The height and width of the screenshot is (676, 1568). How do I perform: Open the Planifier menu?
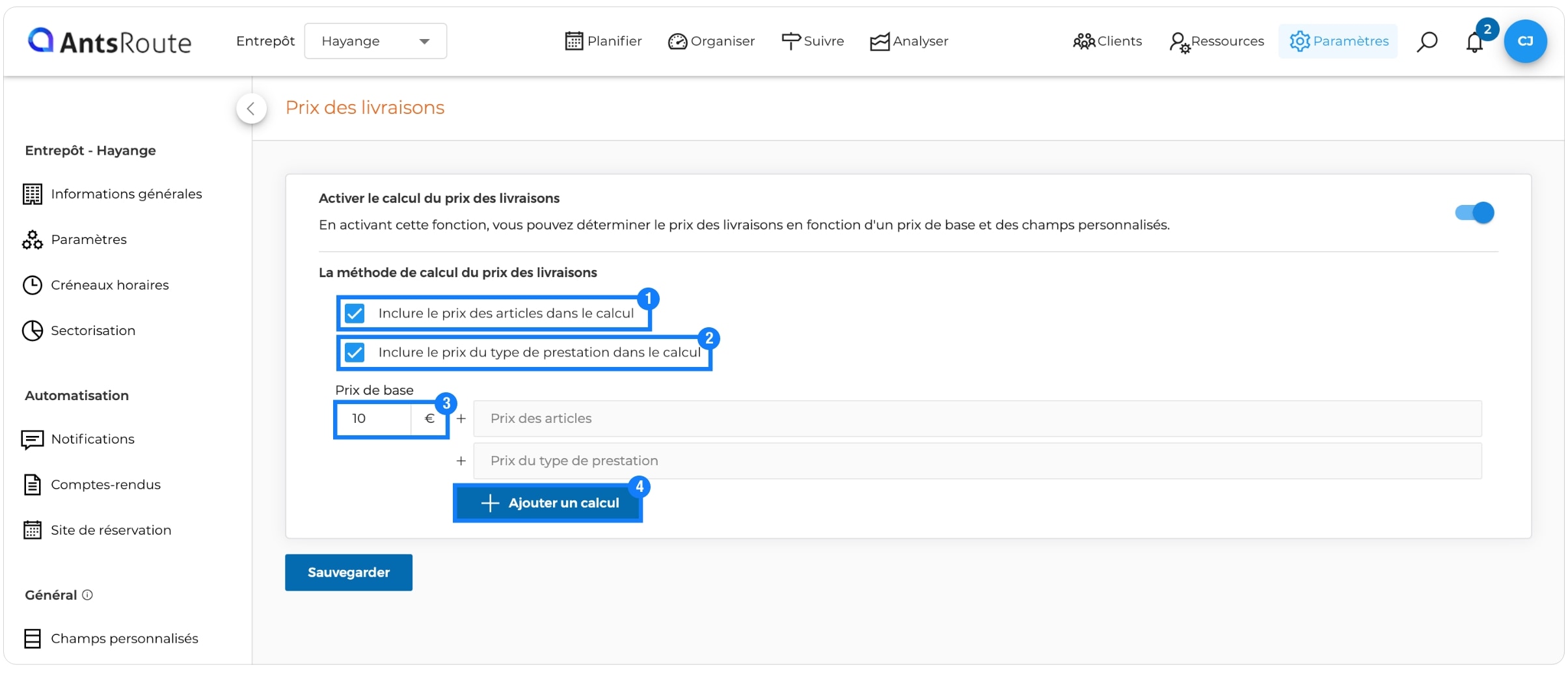coord(603,41)
